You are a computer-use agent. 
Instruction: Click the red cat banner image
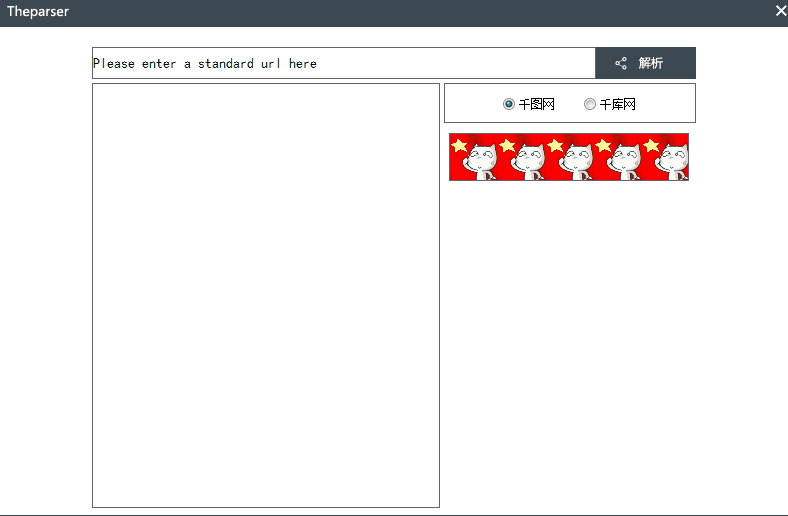click(x=569, y=157)
